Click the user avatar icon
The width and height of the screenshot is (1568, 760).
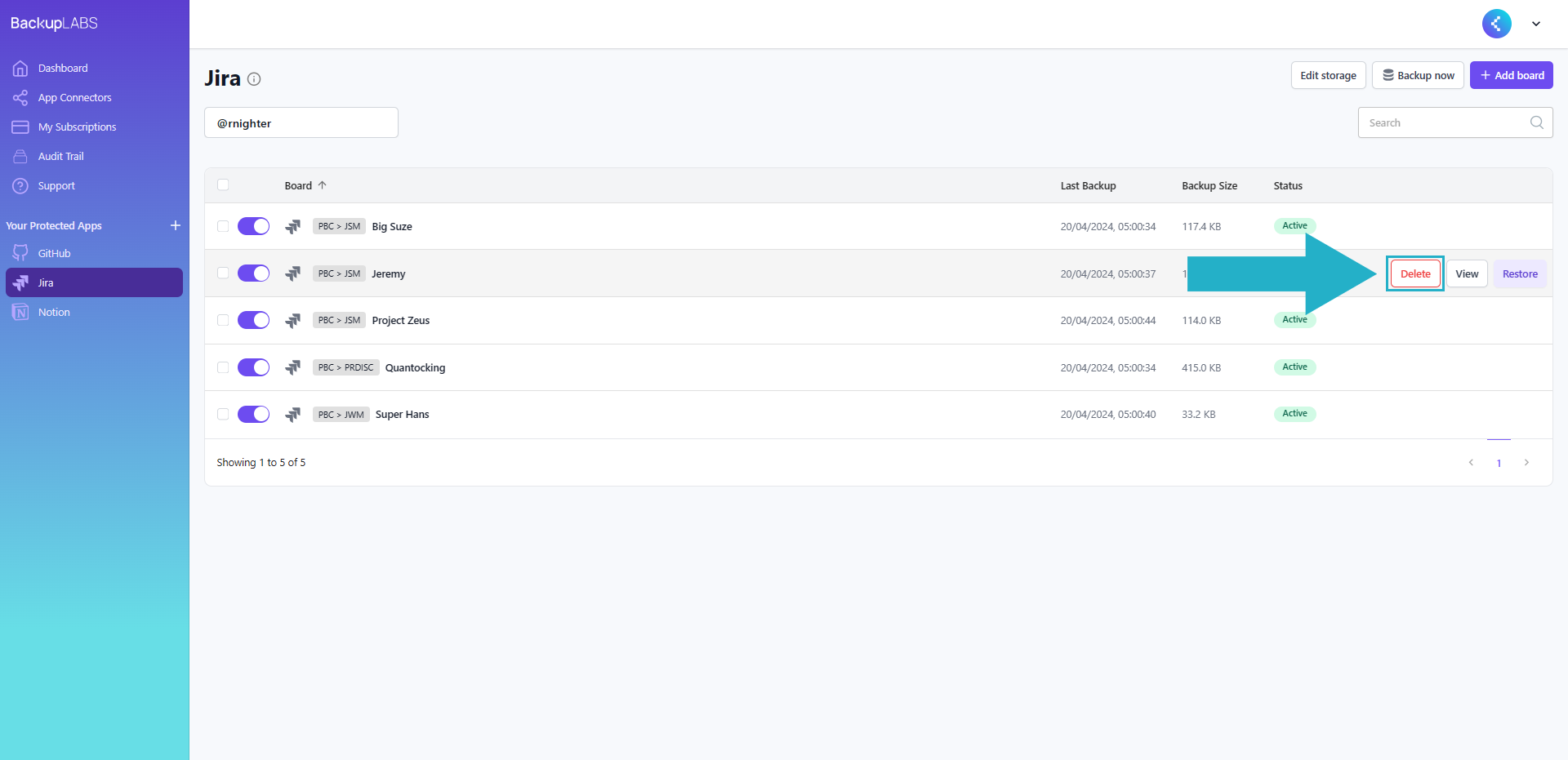[x=1497, y=24]
